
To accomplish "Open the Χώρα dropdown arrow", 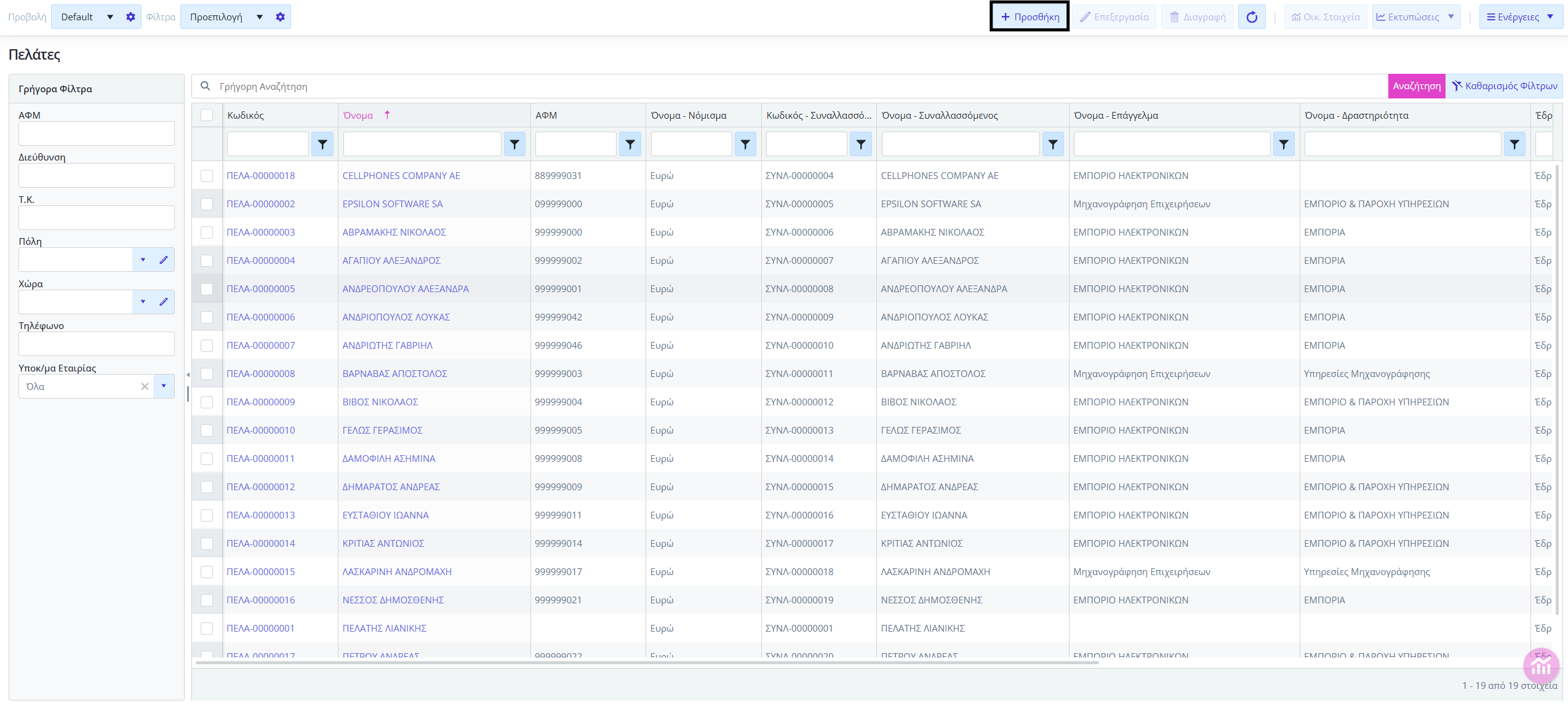I will 143,302.
